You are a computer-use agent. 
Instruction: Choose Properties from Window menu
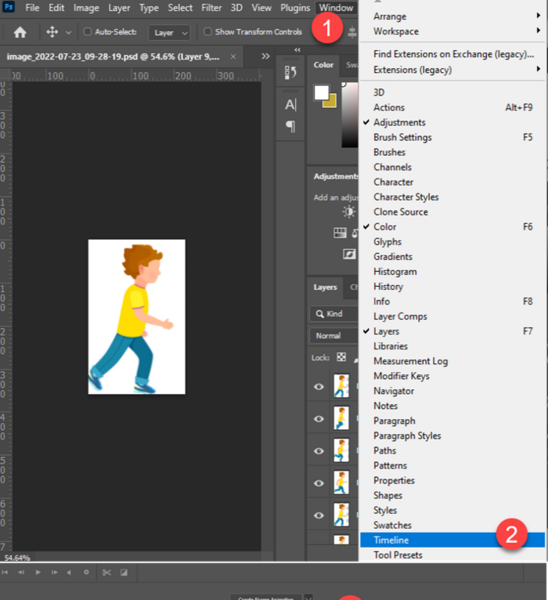[x=452, y=480]
